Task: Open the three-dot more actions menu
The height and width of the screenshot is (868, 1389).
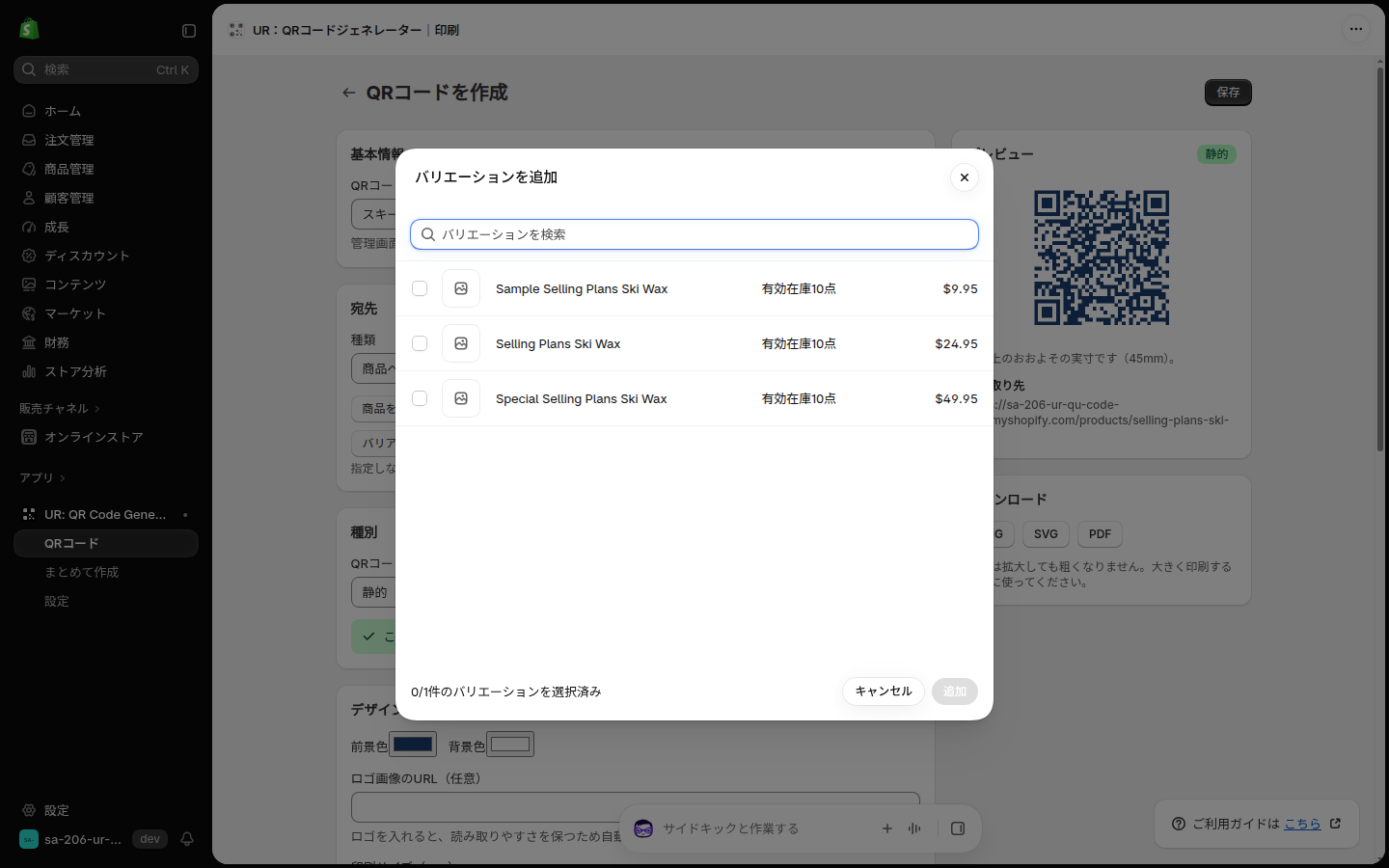Action: click(x=1356, y=29)
